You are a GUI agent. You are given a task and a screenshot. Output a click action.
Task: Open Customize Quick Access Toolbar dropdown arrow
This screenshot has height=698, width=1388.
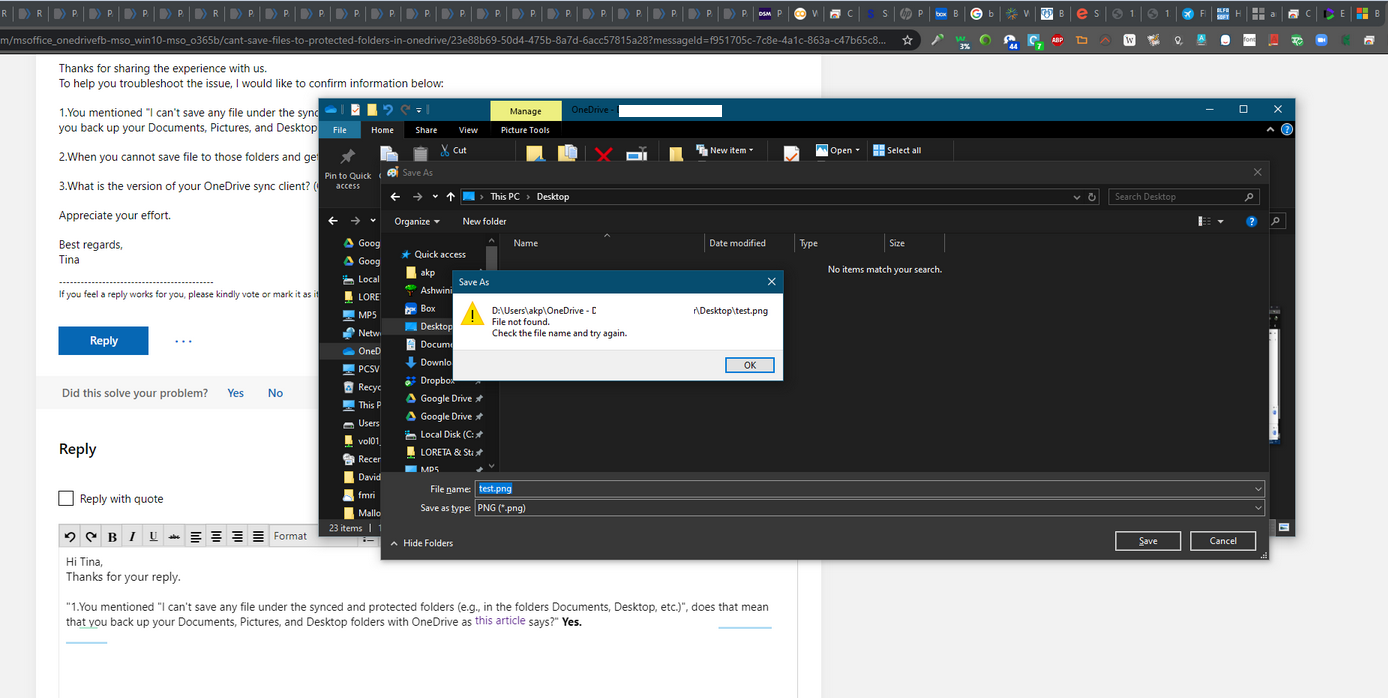point(421,110)
